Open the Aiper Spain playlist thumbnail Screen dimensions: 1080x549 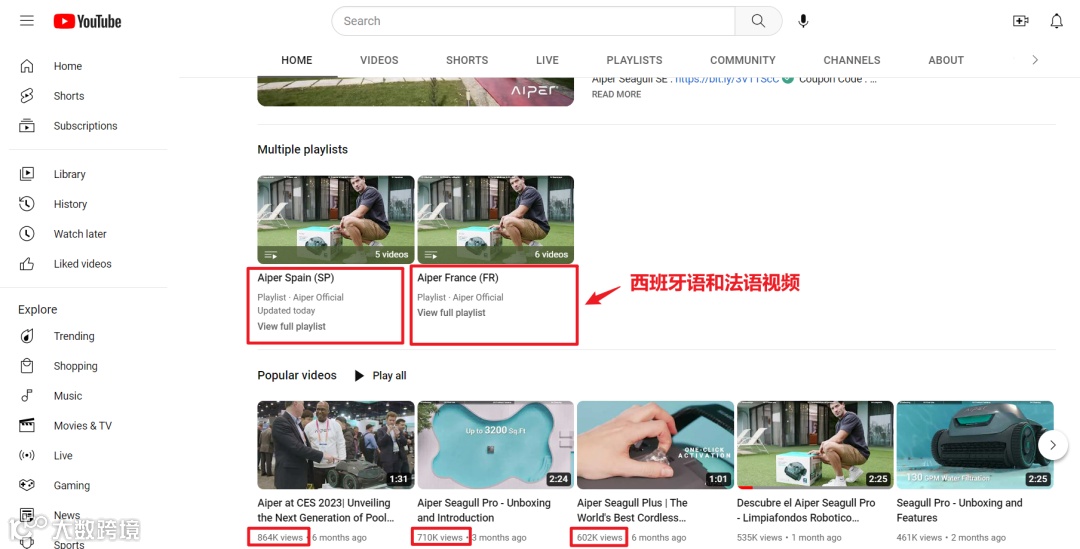(x=336, y=220)
